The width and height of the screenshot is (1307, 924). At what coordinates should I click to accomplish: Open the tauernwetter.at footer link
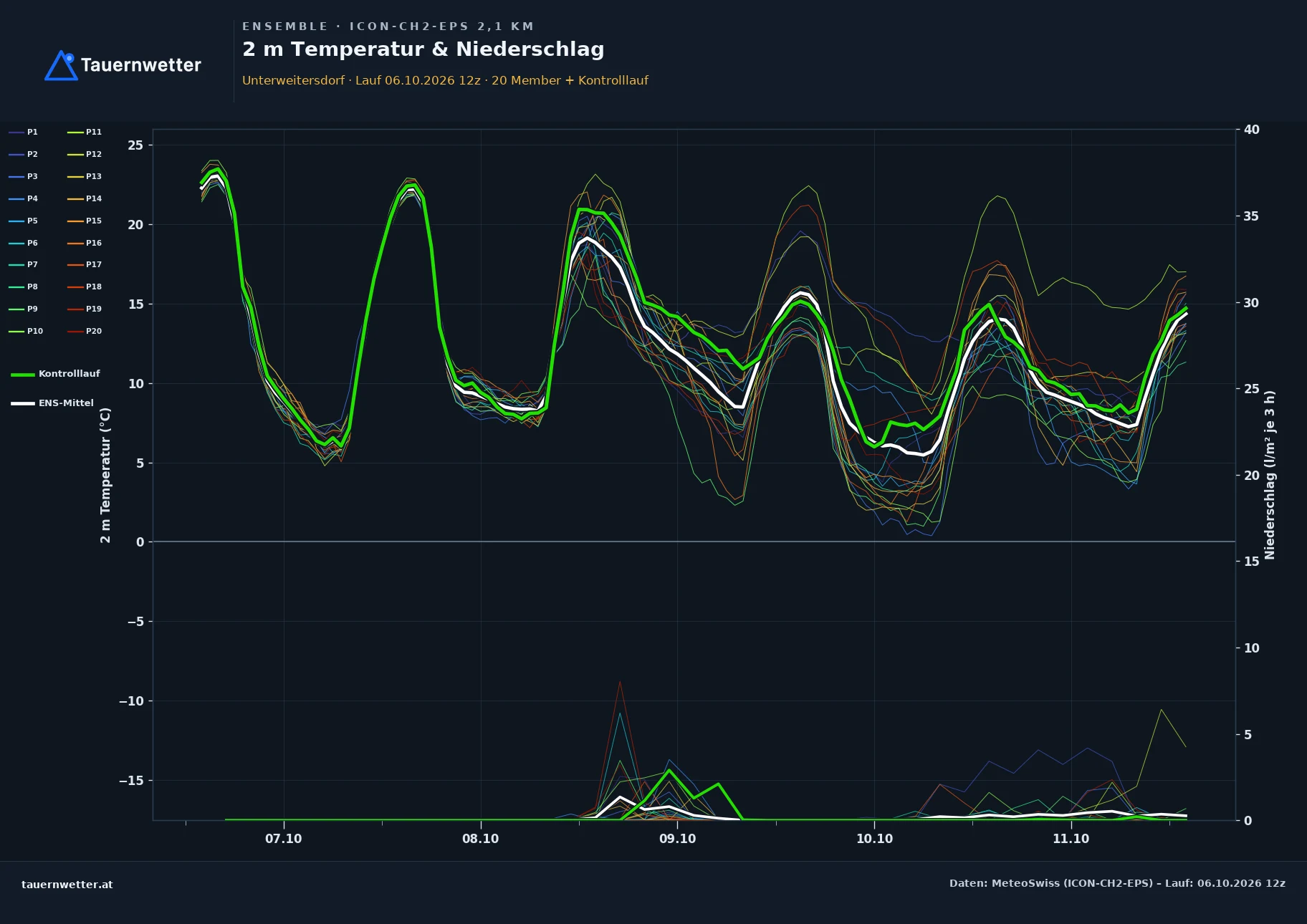click(67, 885)
